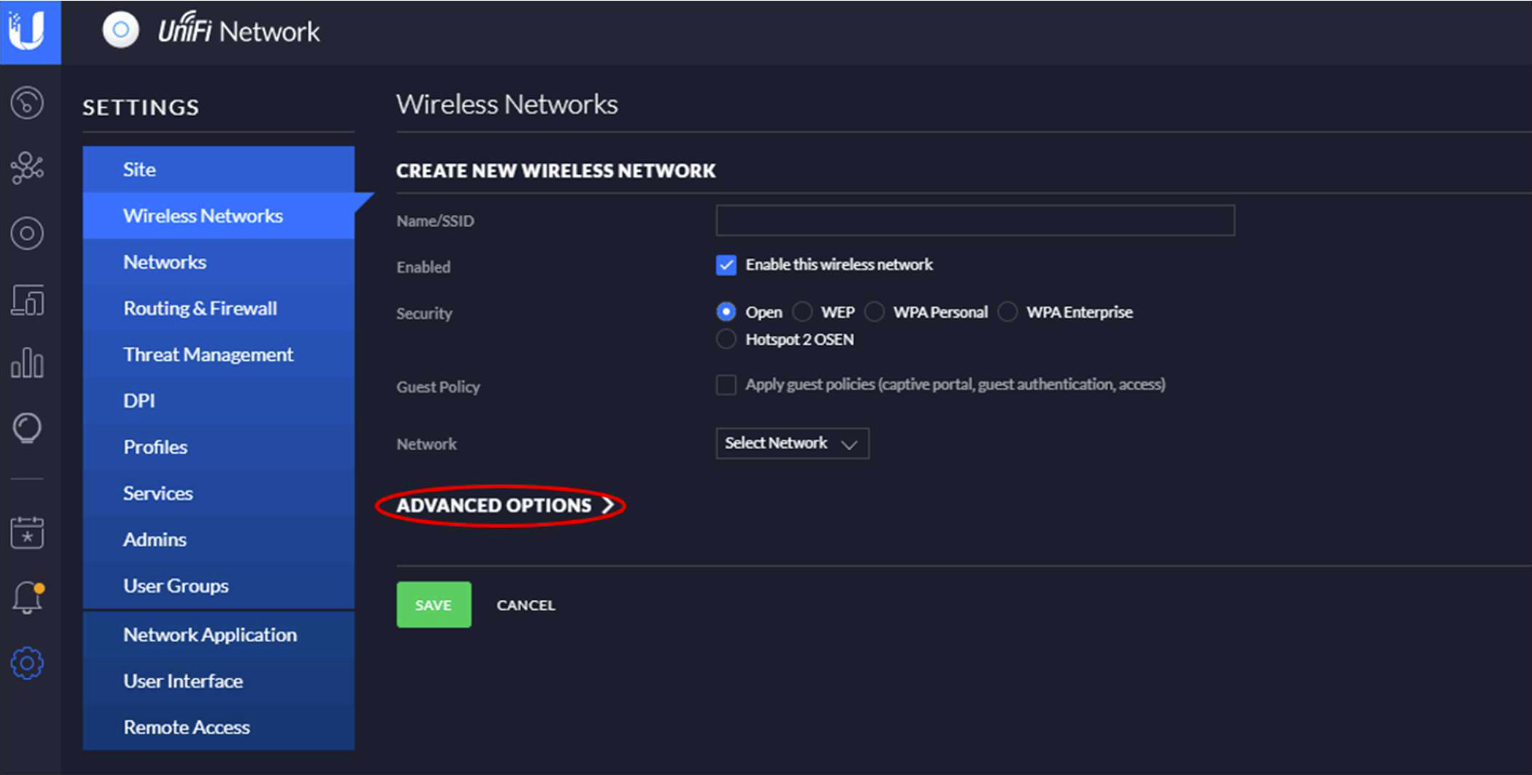Image resolution: width=1532 pixels, height=775 pixels.
Task: Open the Alerts bell icon
Action: [27, 597]
